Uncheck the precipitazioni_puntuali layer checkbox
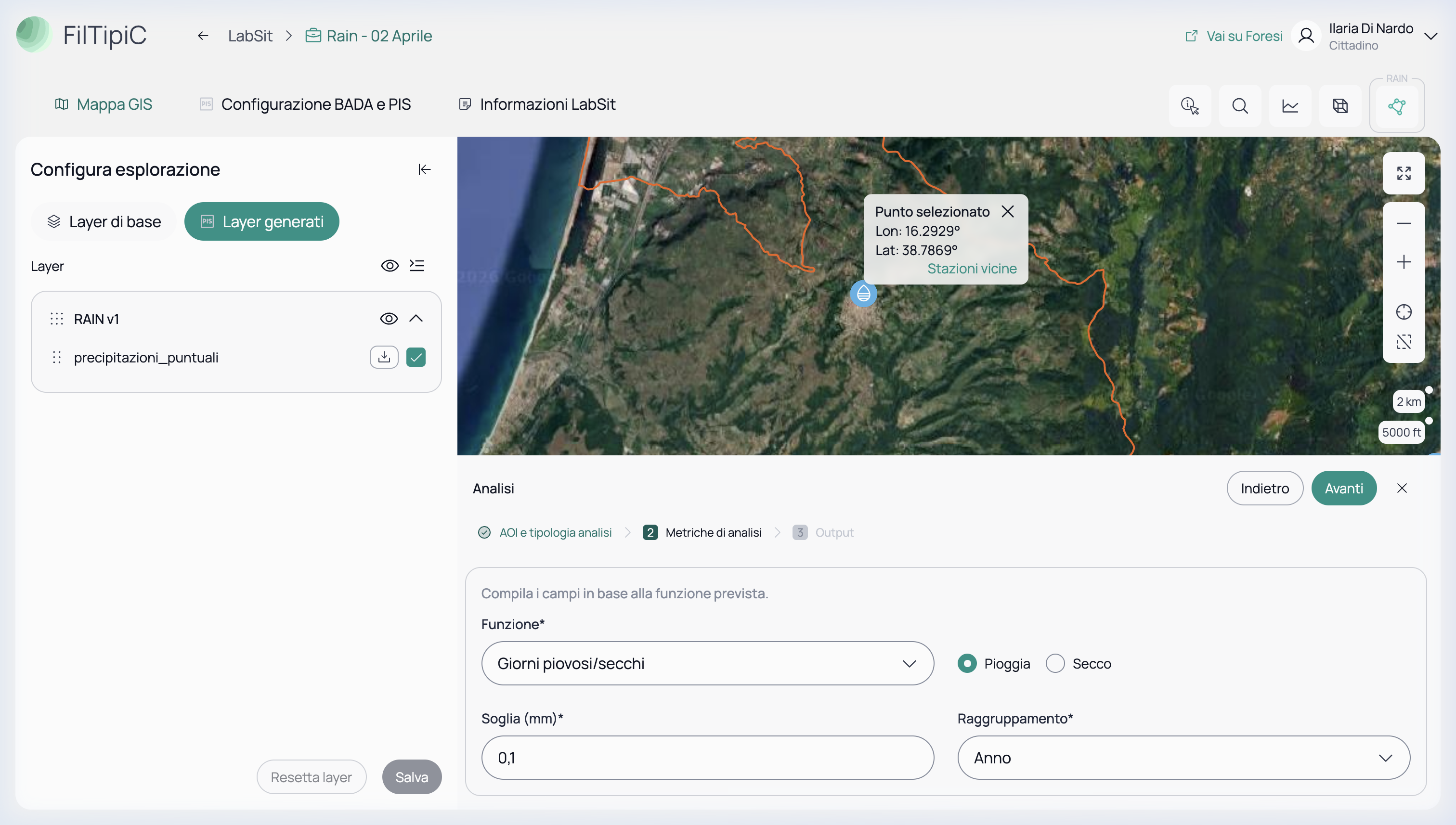The height and width of the screenshot is (825, 1456). click(416, 358)
